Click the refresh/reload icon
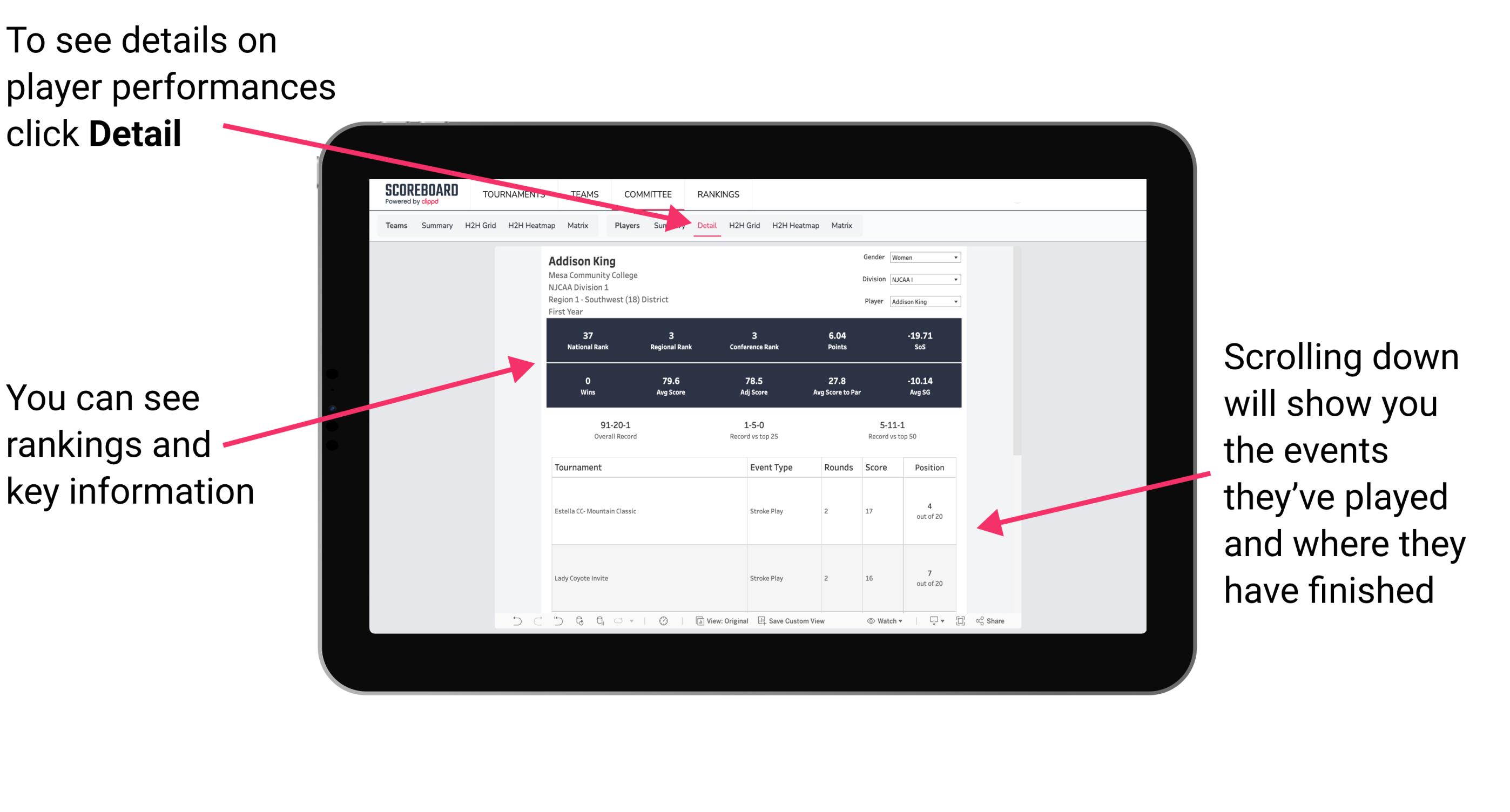The height and width of the screenshot is (812, 1510). (x=579, y=628)
